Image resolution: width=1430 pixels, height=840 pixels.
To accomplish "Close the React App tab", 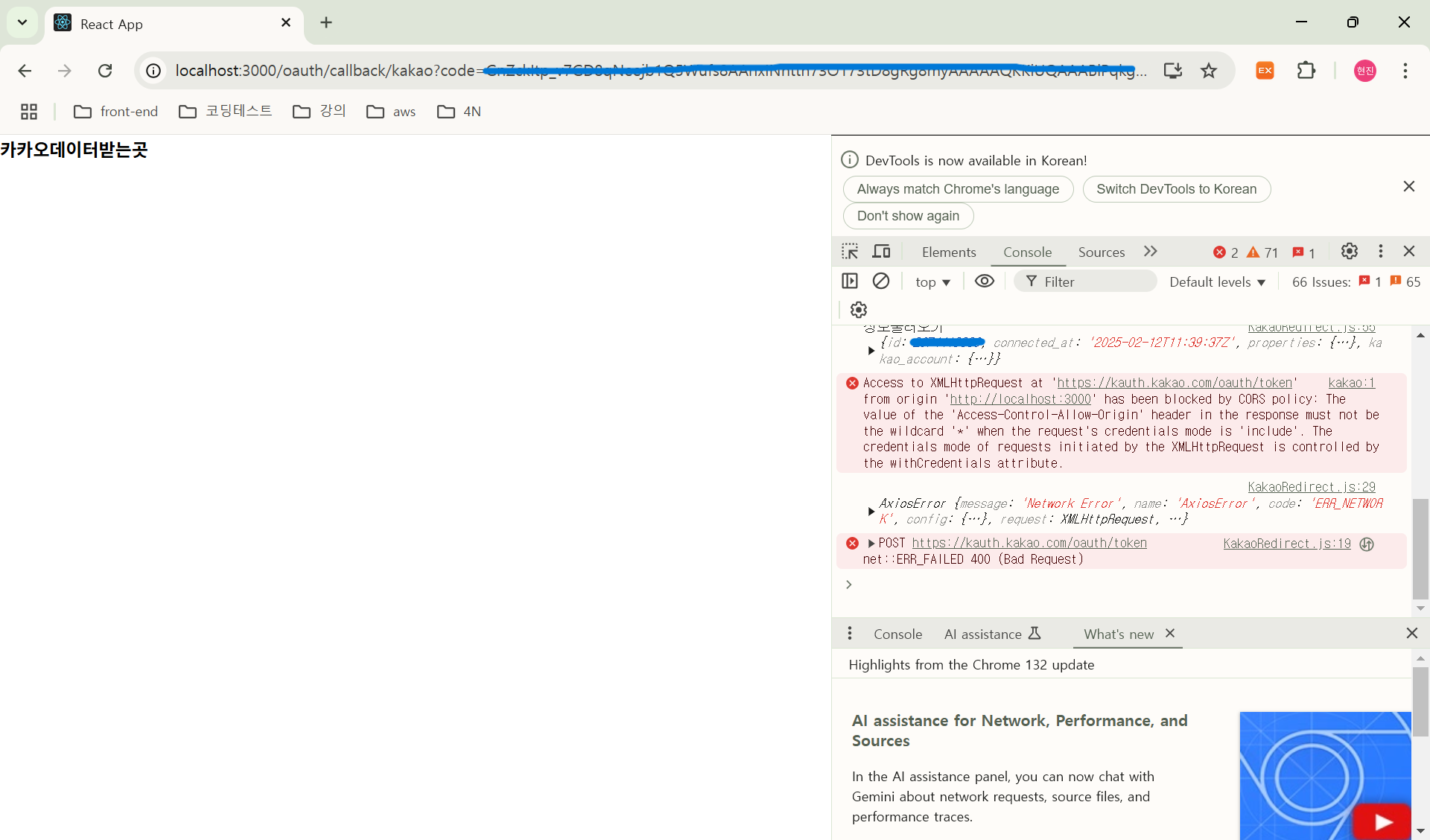I will (286, 23).
